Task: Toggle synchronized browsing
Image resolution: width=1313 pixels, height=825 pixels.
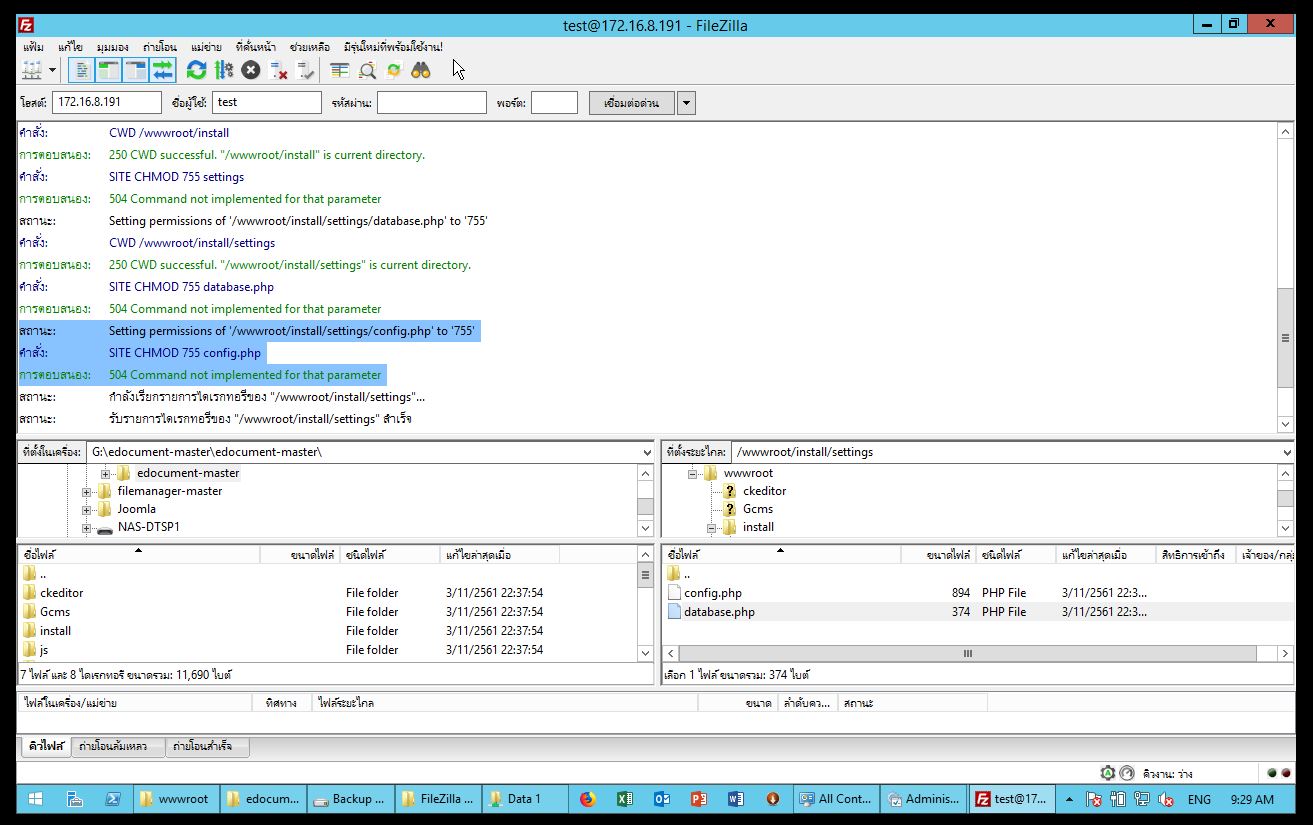Action: coord(394,70)
